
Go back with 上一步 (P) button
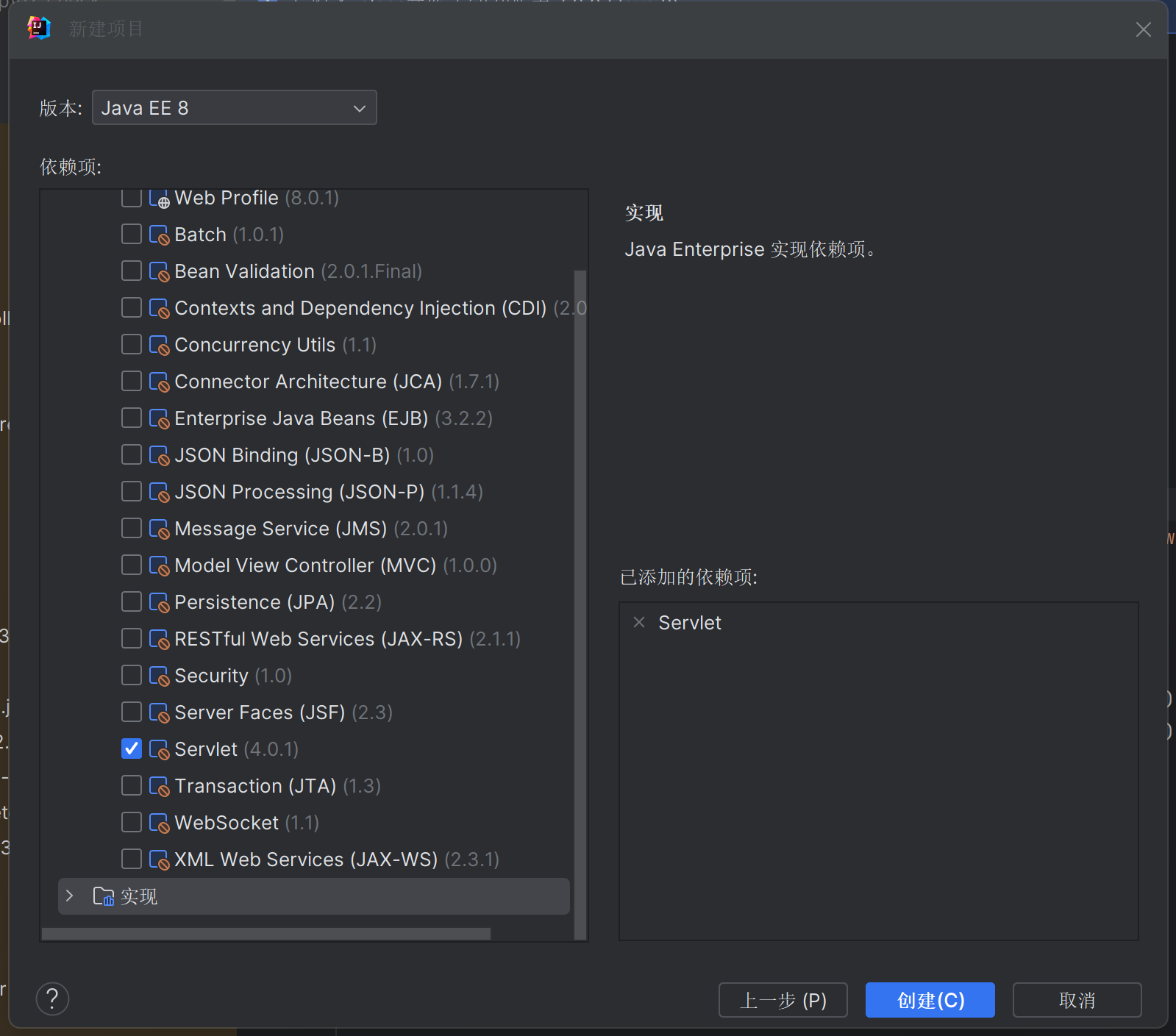click(x=783, y=1000)
